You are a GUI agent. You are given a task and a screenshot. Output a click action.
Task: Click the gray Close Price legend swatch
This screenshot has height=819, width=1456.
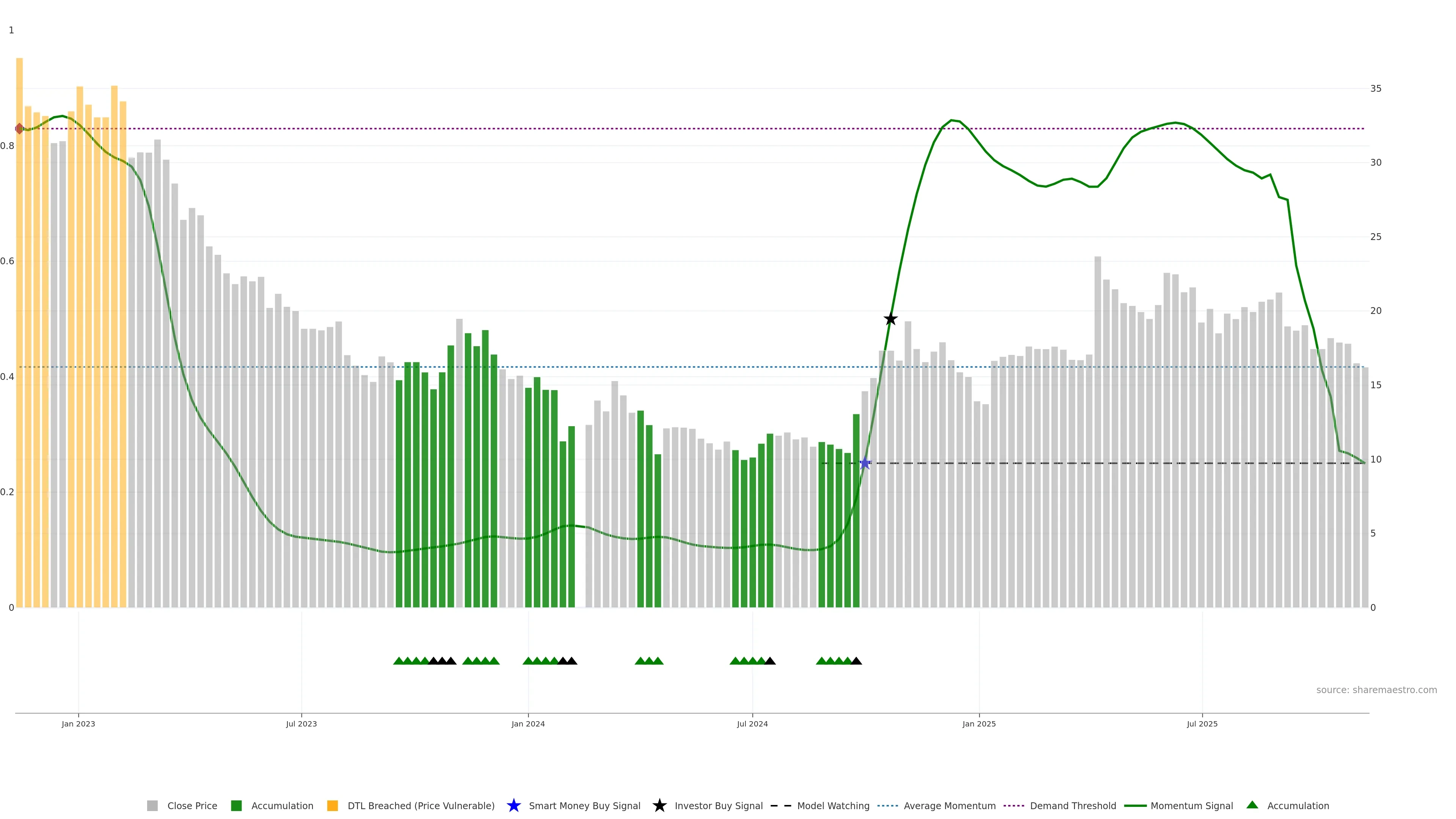click(152, 805)
